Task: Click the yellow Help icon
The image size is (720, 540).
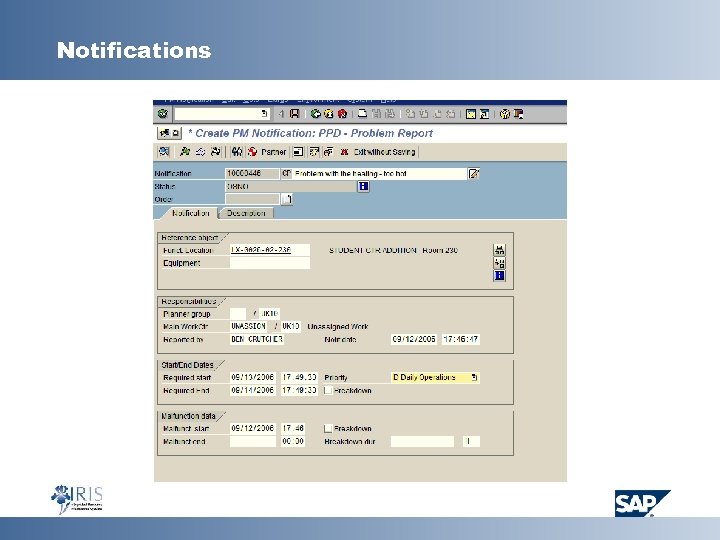Action: tap(505, 114)
